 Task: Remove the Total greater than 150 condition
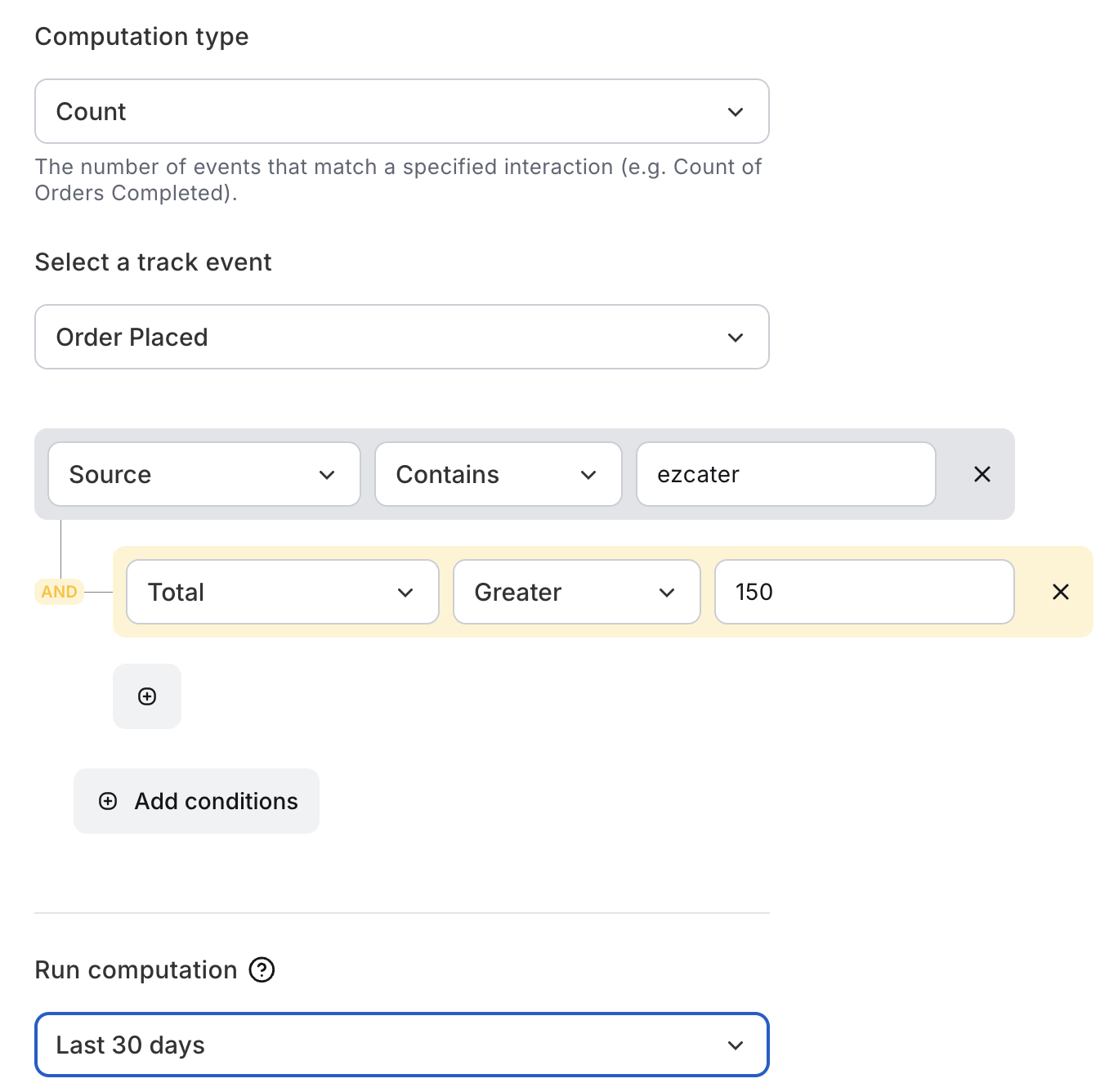coord(1061,592)
